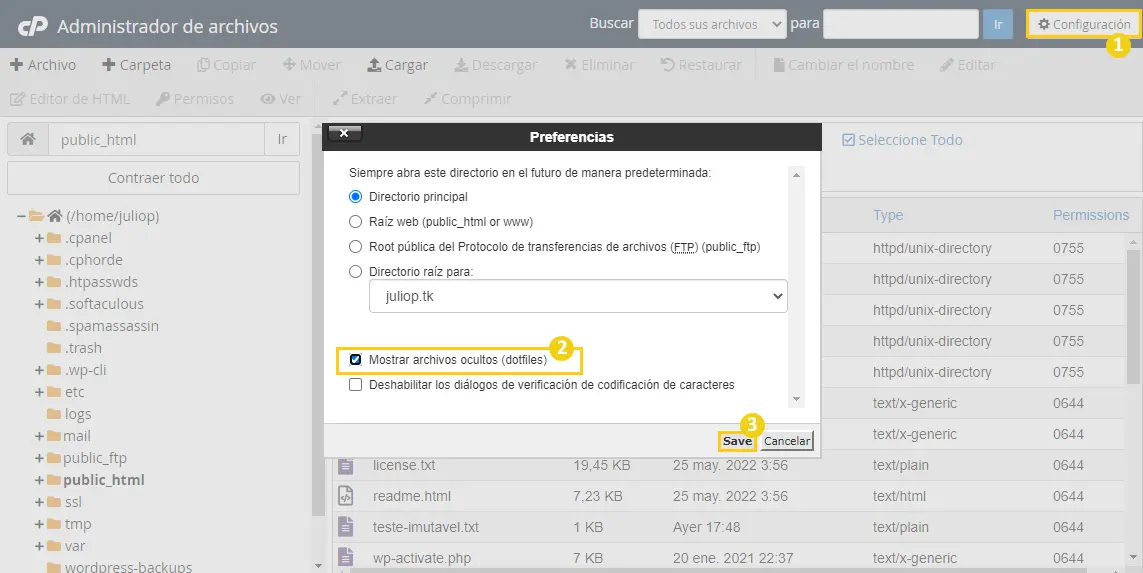Screen dimensions: 1143x573
Task: Select the mail tree folder
Action: (77, 436)
